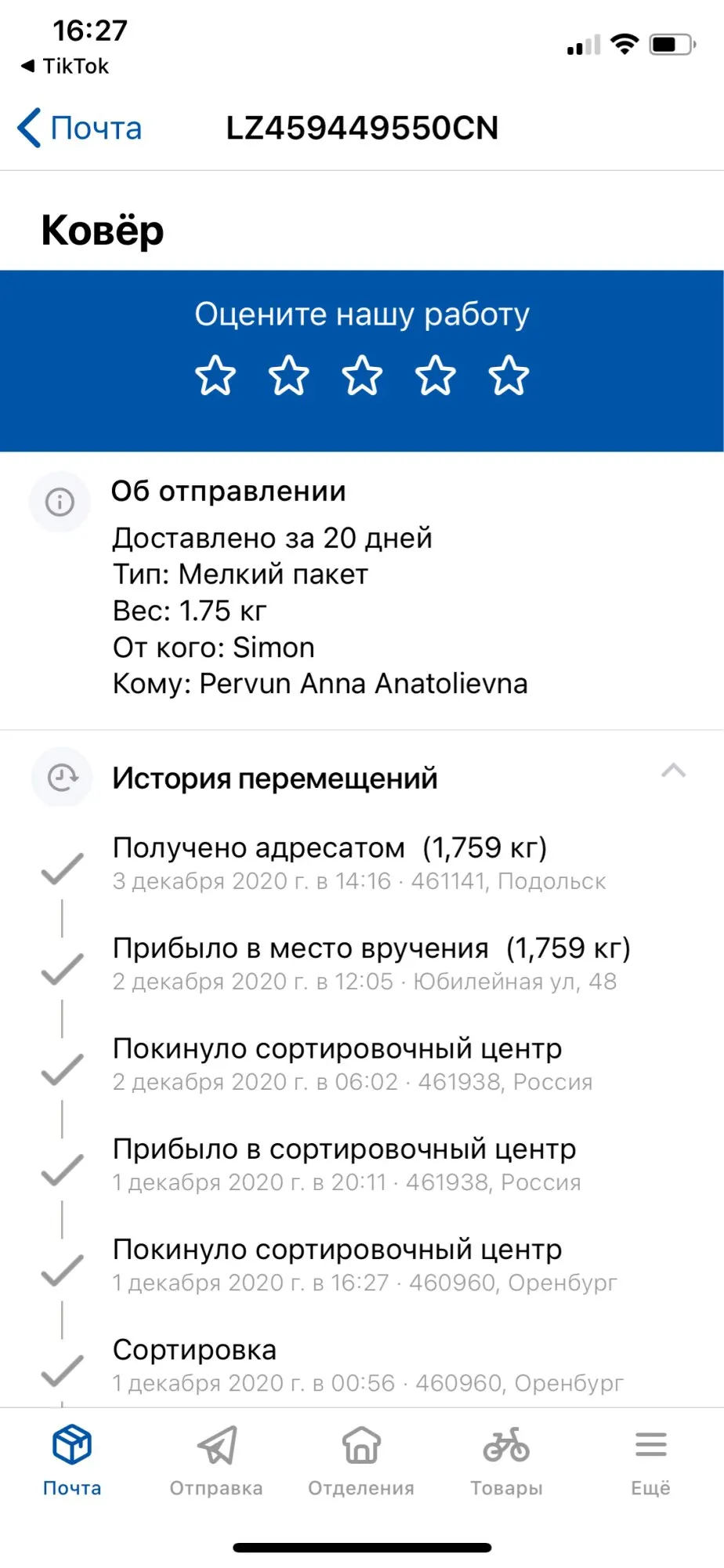
Task: Tap the Ковёр parcel title
Action: (103, 230)
